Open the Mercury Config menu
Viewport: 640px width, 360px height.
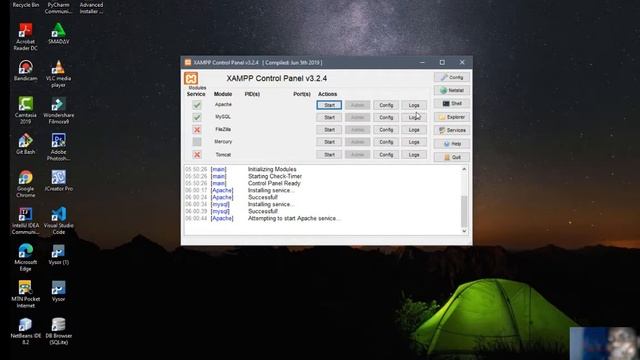coord(386,142)
